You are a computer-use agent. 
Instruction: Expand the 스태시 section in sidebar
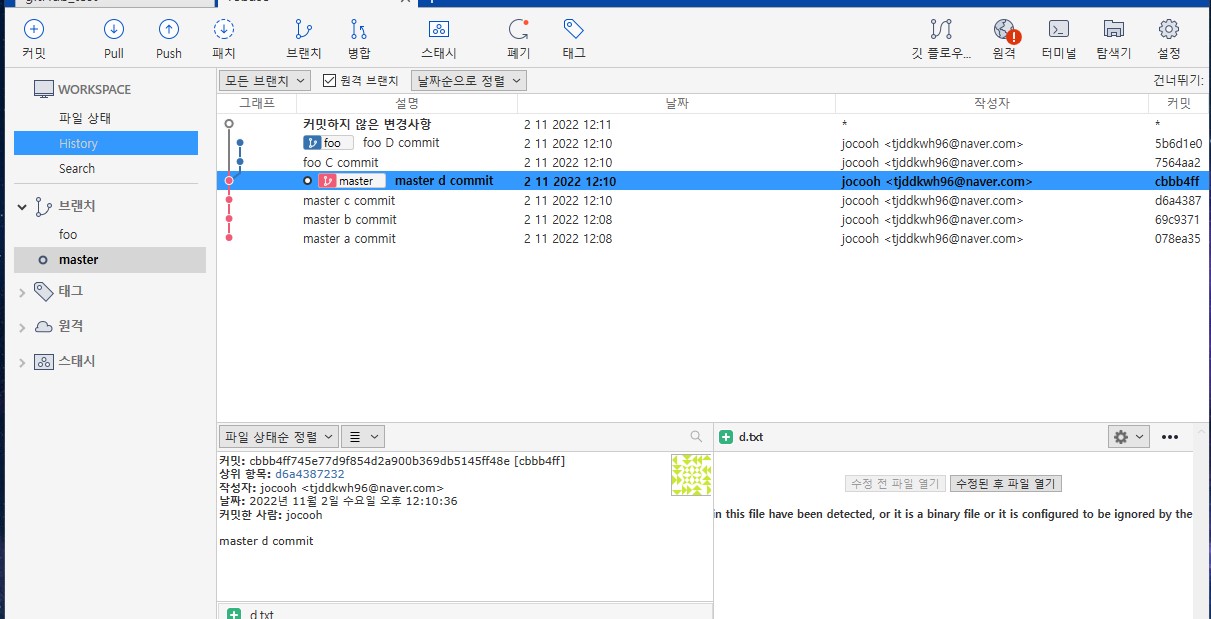[x=22, y=362]
